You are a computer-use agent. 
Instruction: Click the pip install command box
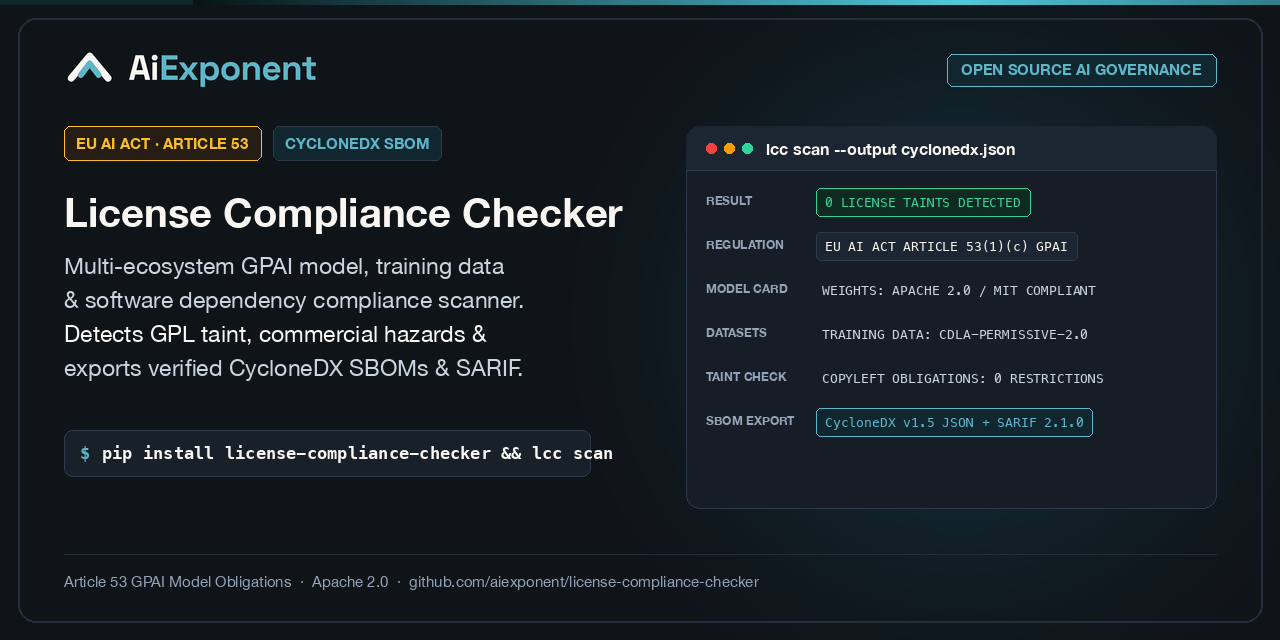click(327, 453)
